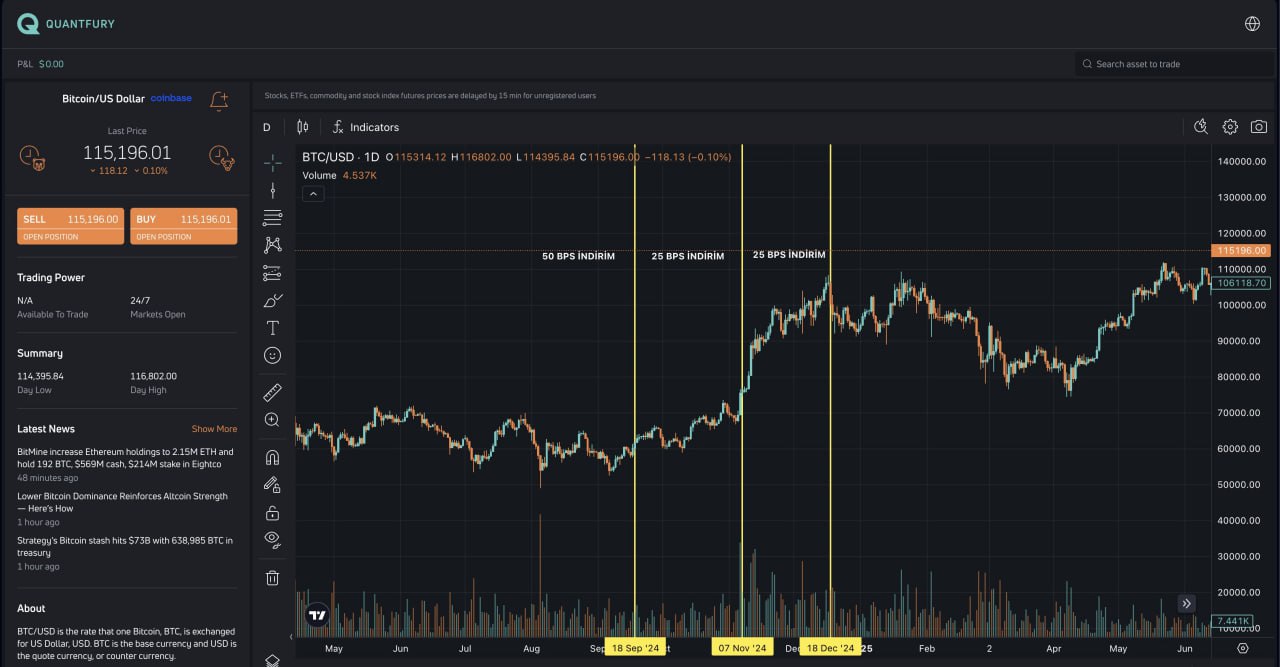Open the candlestick chart type menu
The image size is (1280, 667).
coord(302,127)
